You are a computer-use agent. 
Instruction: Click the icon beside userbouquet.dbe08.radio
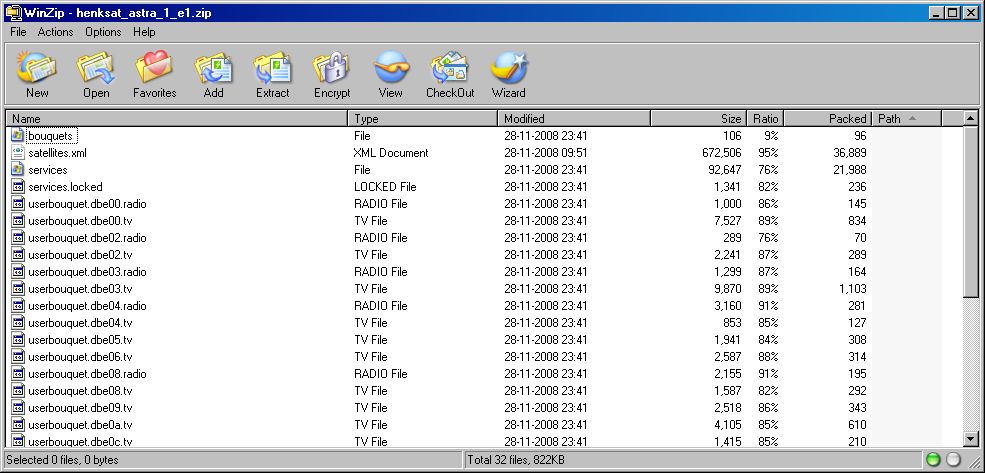tap(18, 373)
